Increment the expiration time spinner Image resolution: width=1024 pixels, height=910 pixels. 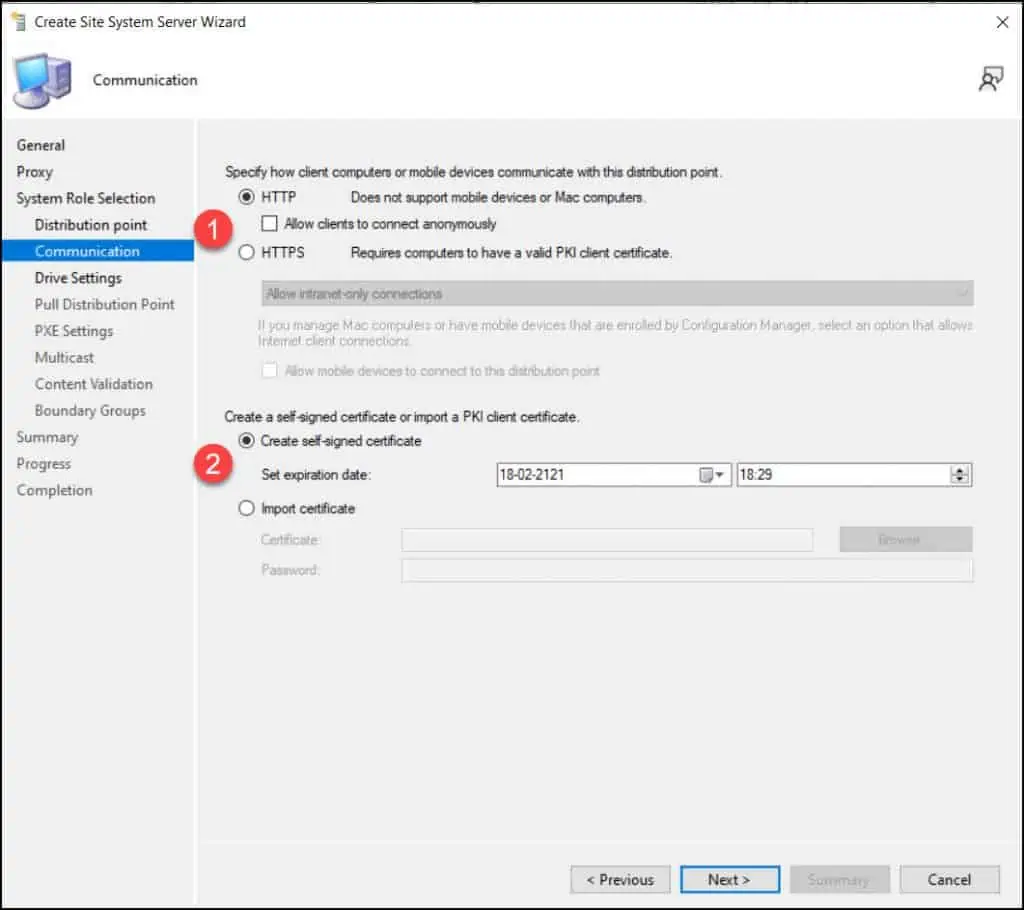click(961, 470)
